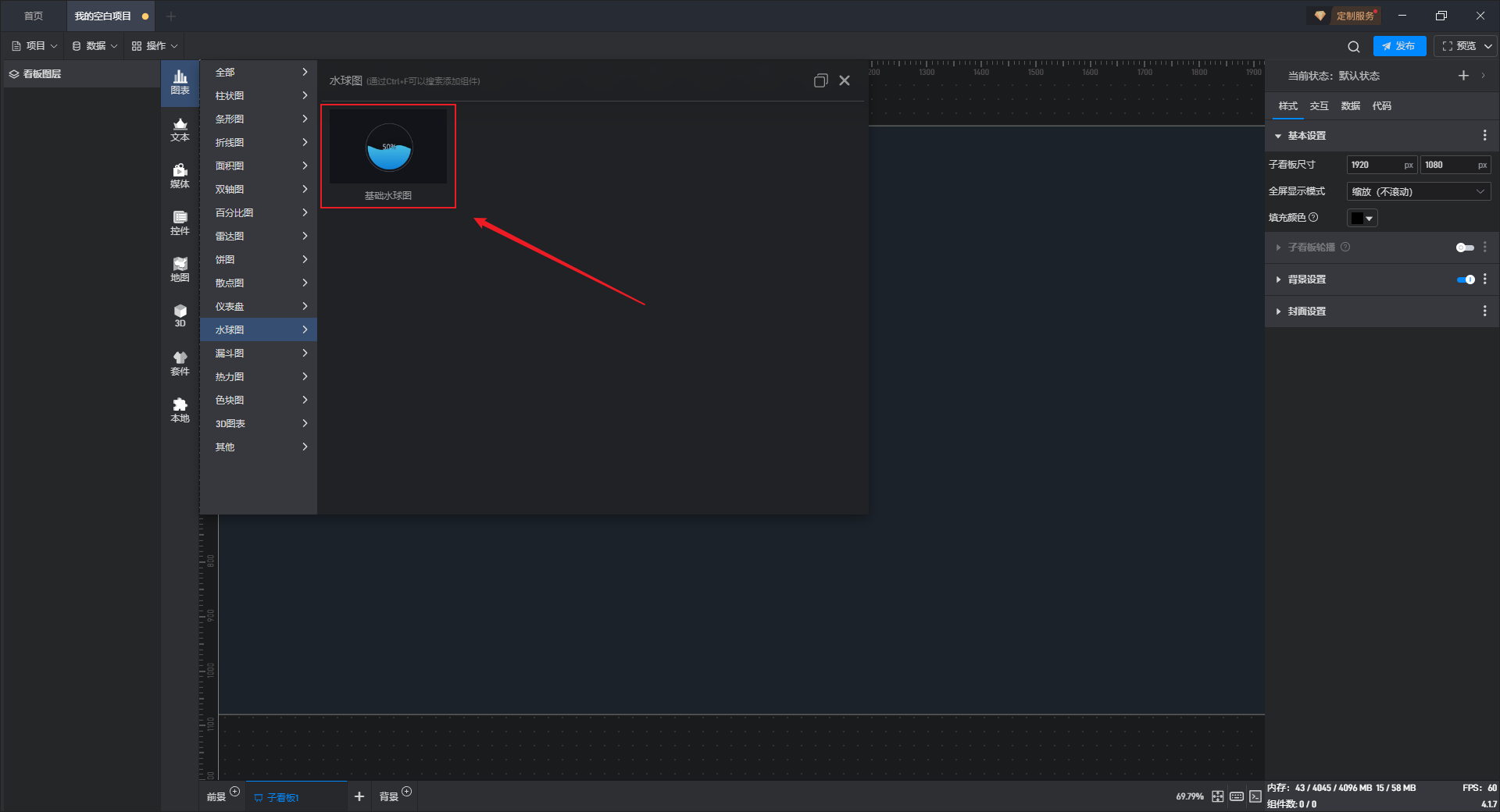Open the 控件 controls component category
1500x812 pixels.
180,223
